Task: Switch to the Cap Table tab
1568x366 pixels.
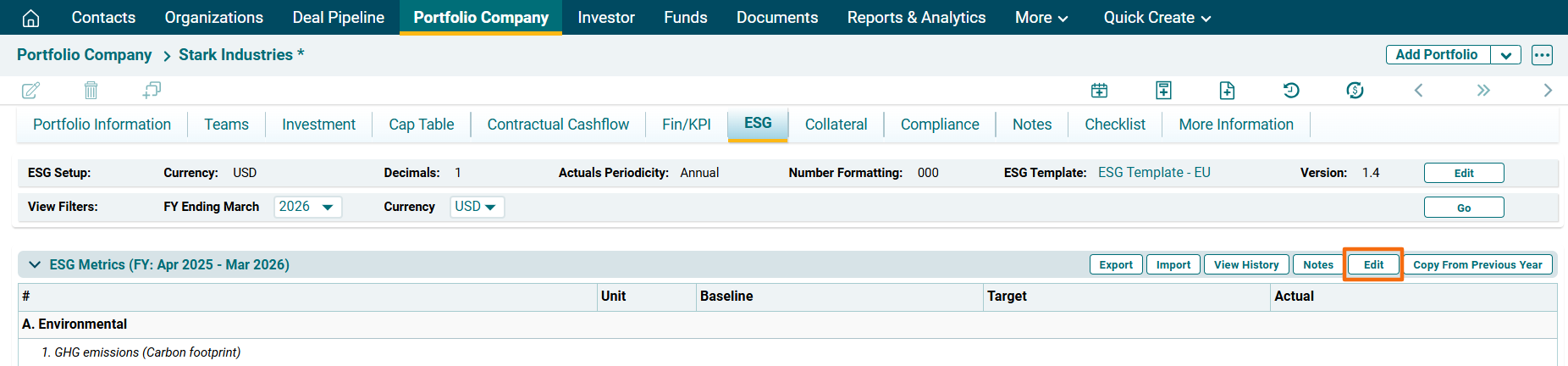Action: pyautogui.click(x=421, y=125)
